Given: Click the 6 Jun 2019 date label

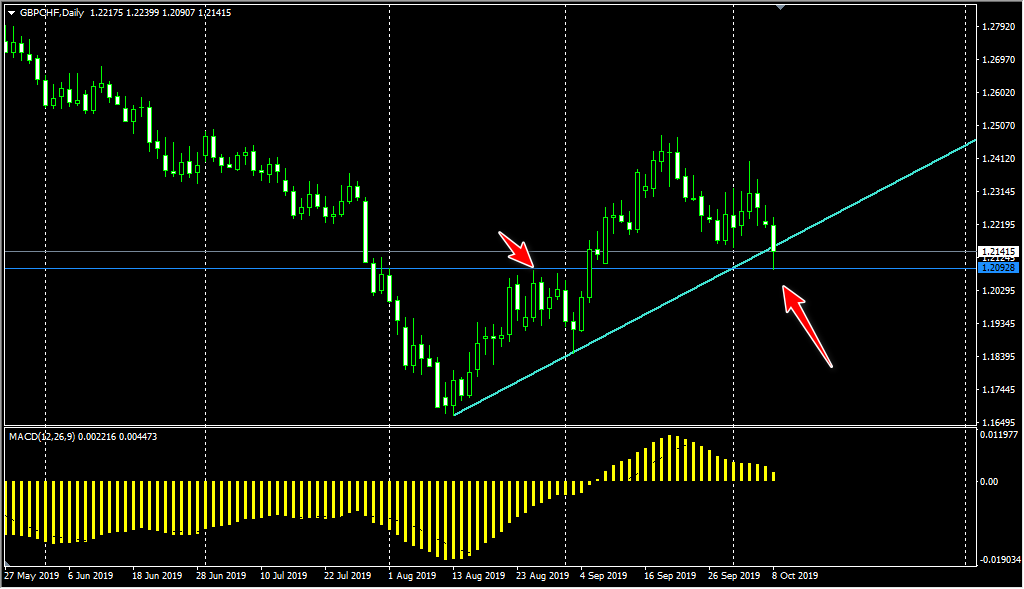Looking at the screenshot, I should click(x=90, y=576).
